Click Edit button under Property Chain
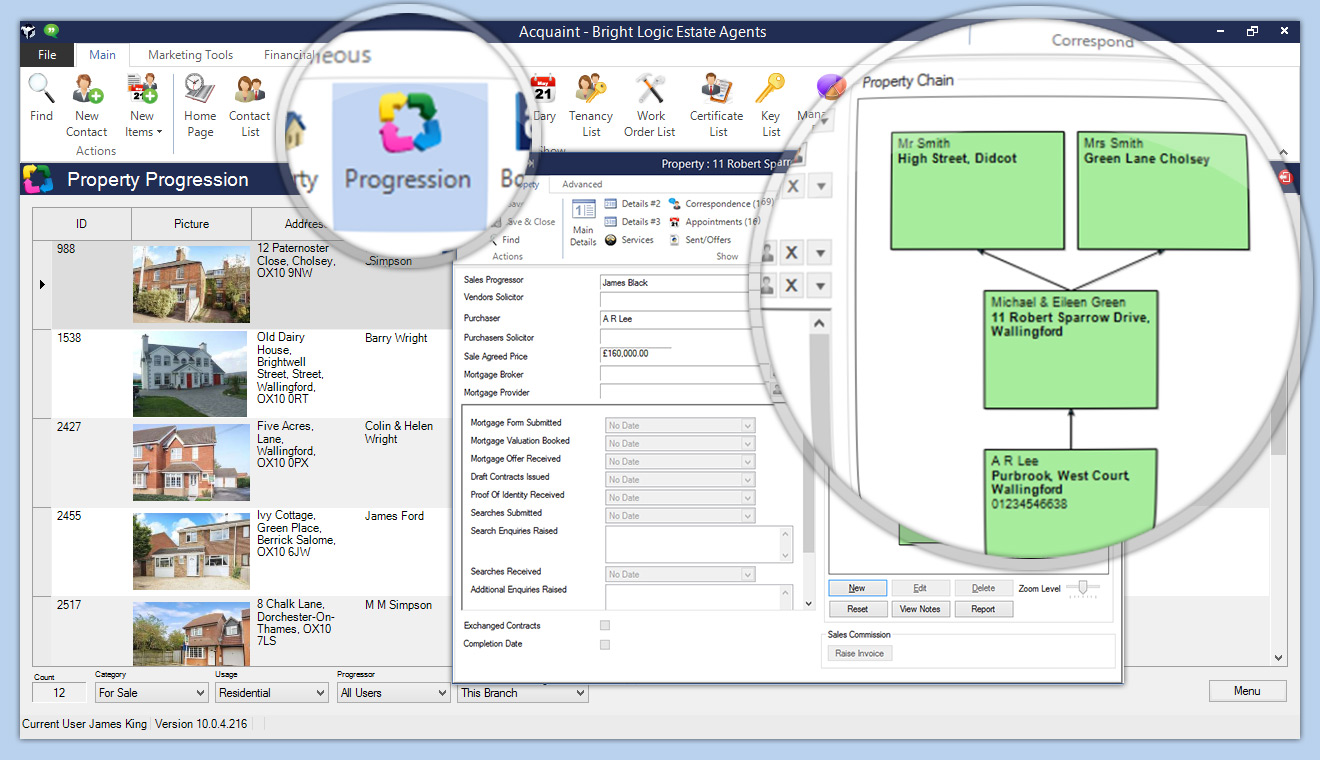 click(920, 588)
